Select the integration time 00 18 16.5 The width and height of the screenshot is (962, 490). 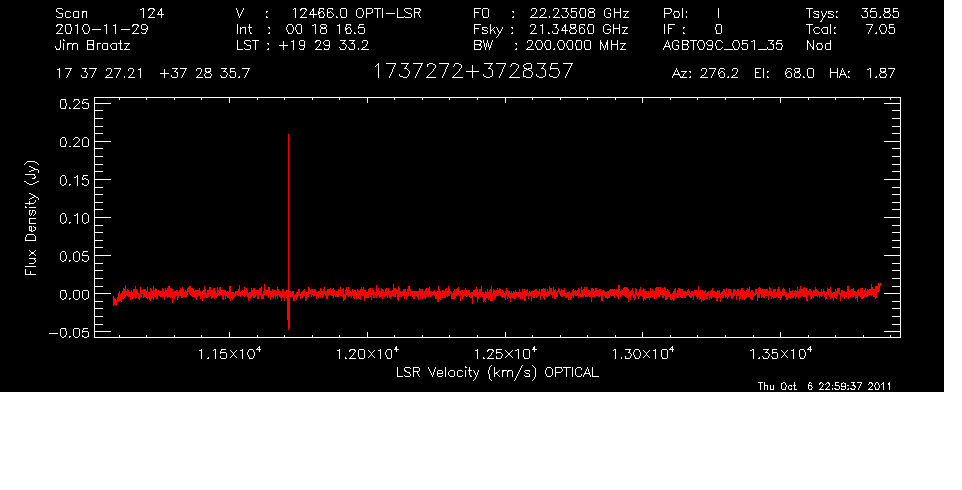326,29
